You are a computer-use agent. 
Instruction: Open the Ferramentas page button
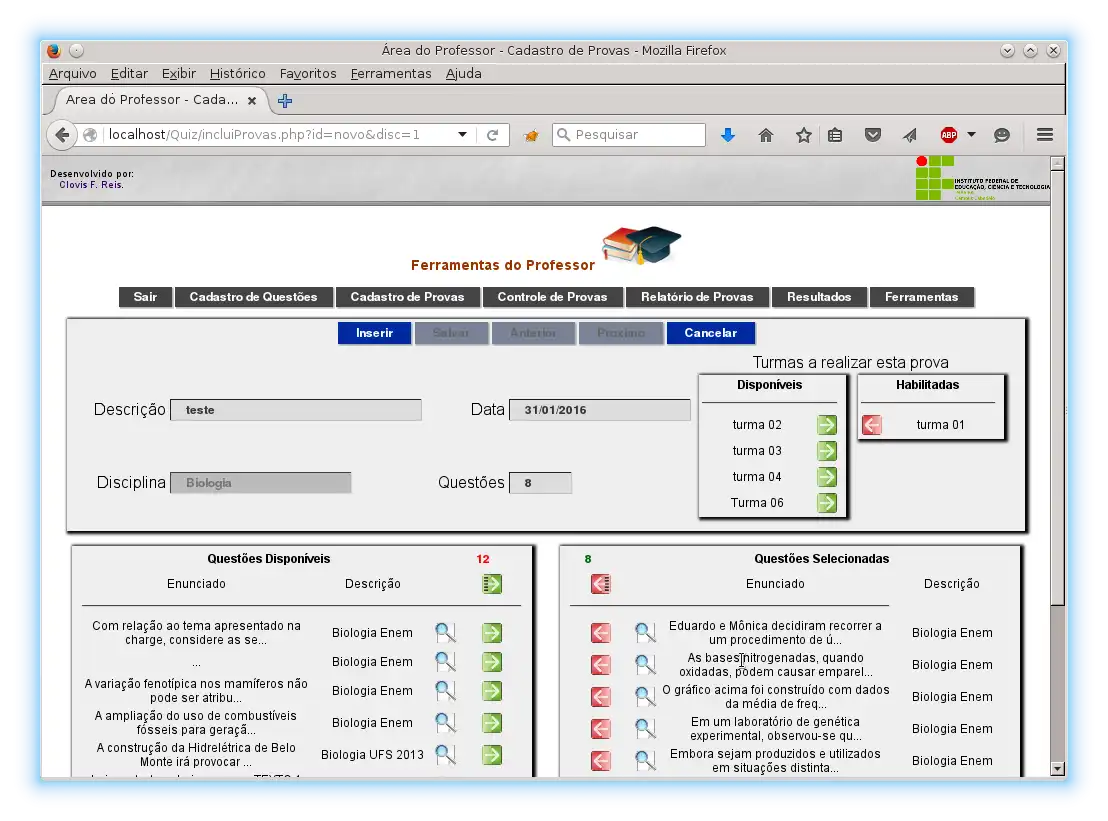click(922, 297)
